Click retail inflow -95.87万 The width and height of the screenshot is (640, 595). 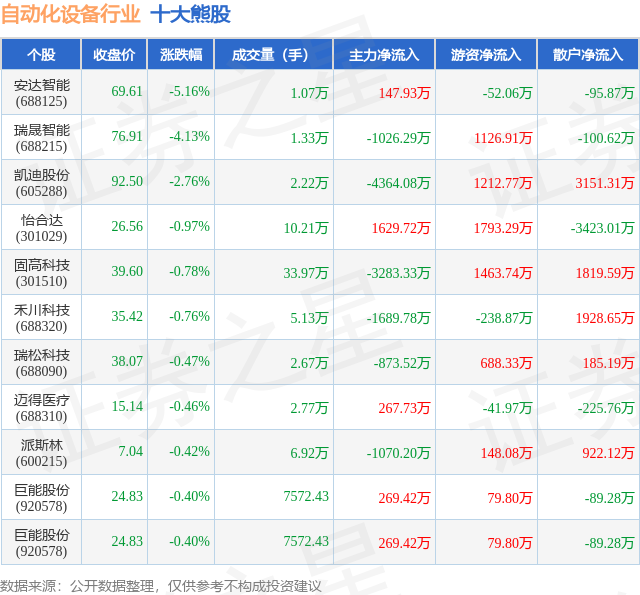[x=609, y=93]
